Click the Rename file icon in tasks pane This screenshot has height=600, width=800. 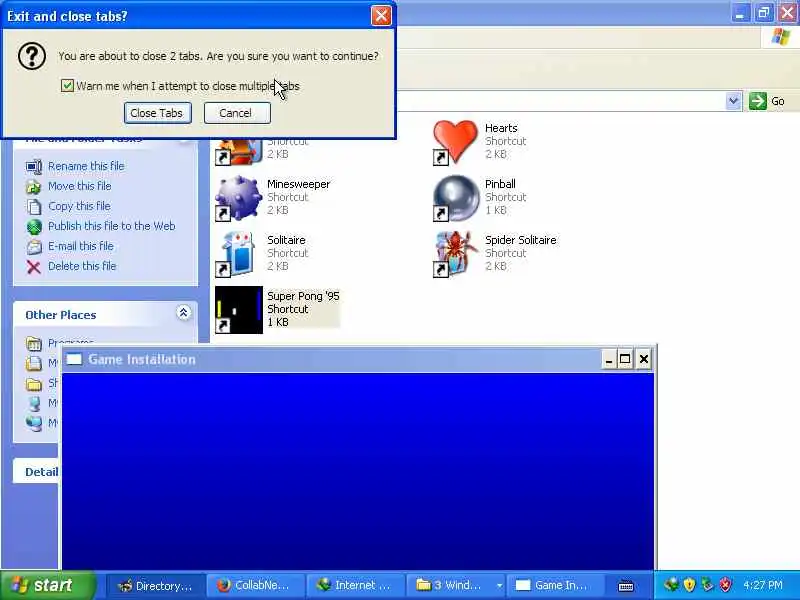pyautogui.click(x=34, y=166)
